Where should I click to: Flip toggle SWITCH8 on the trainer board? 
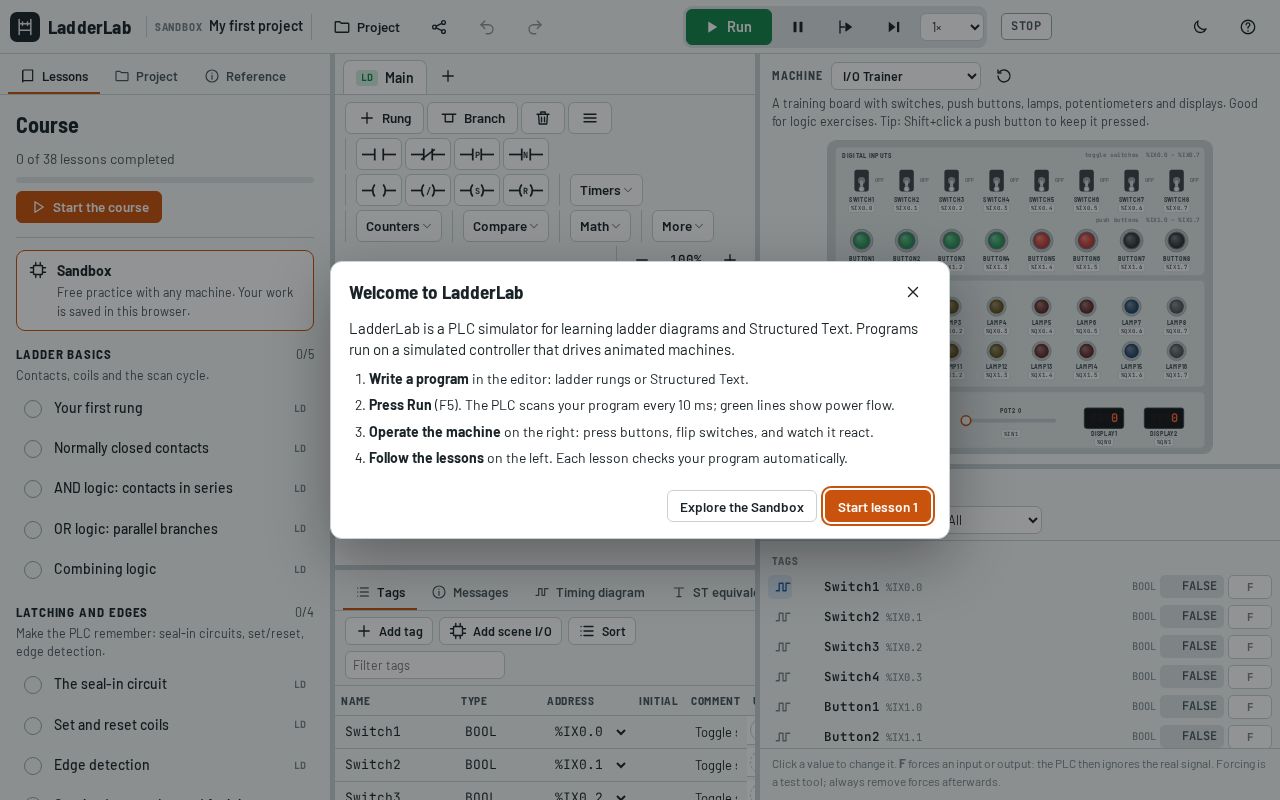pyautogui.click(x=1176, y=181)
